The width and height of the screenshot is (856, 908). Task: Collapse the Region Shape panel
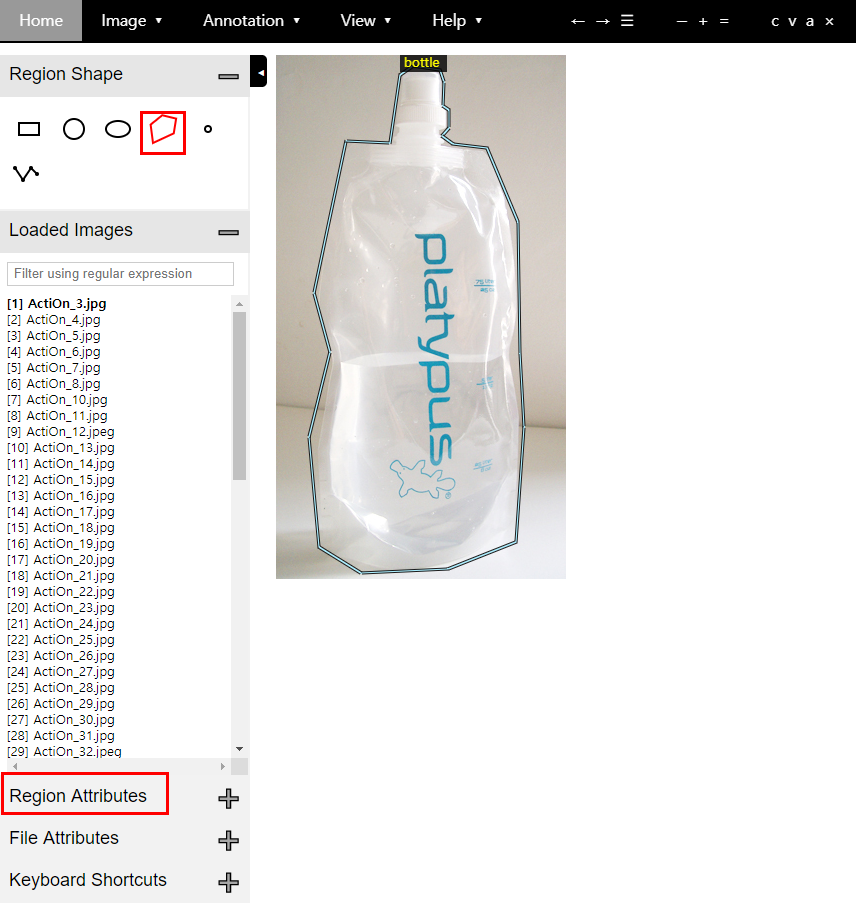228,76
